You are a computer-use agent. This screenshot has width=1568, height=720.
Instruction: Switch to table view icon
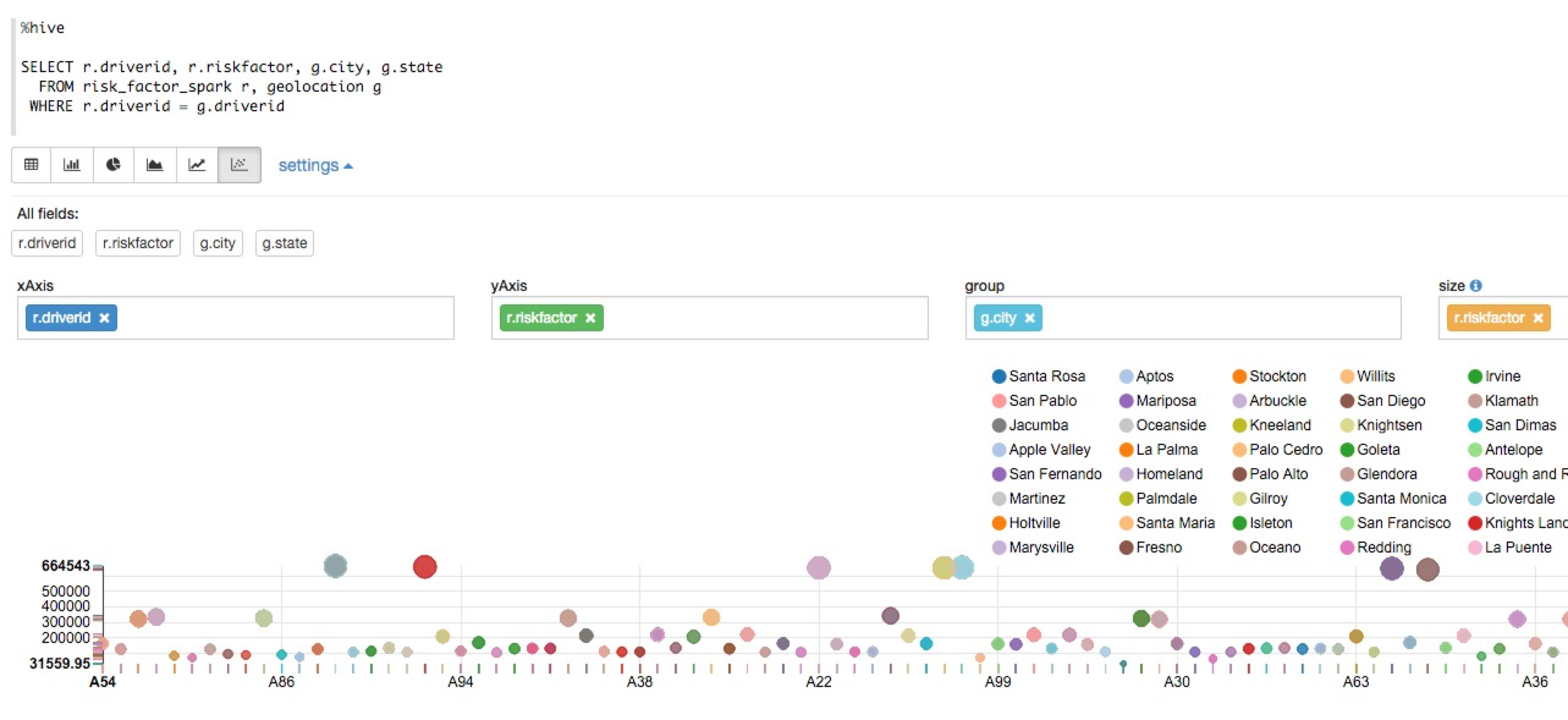31,165
